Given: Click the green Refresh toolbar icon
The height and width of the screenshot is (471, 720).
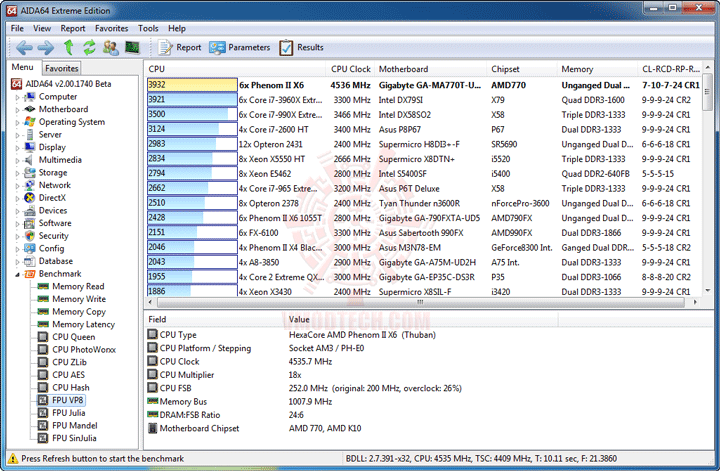Looking at the screenshot, I should pyautogui.click(x=89, y=47).
